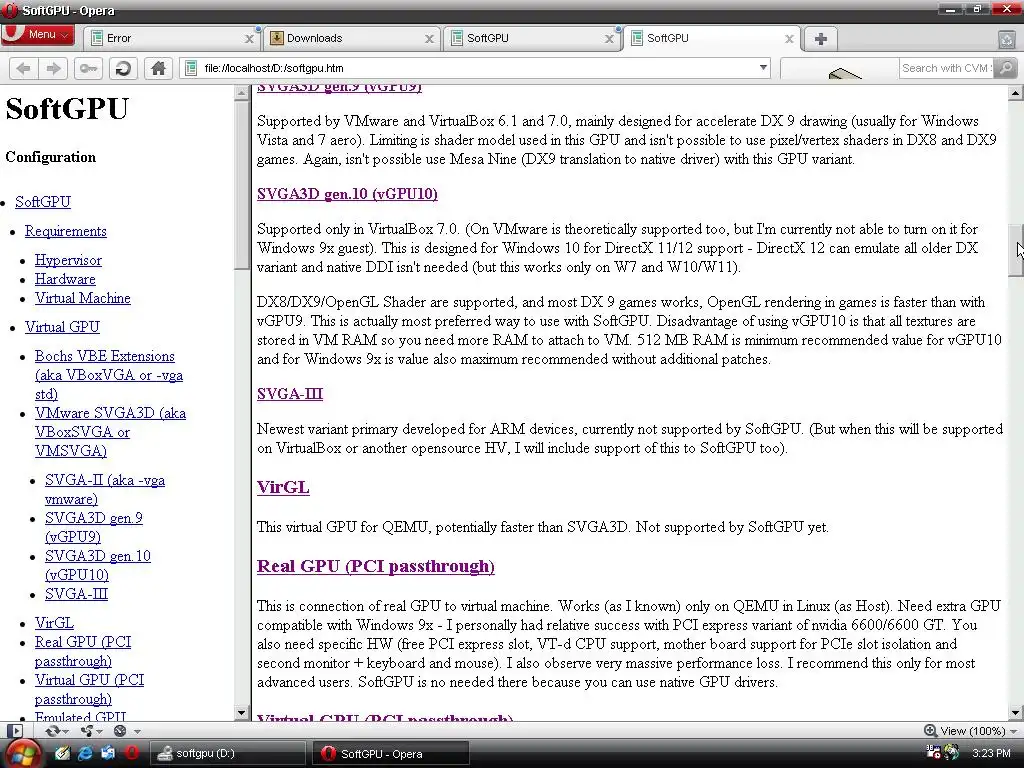The height and width of the screenshot is (768, 1024).
Task: Click the SoftGPU - Opera taskbar button
Action: (391, 754)
